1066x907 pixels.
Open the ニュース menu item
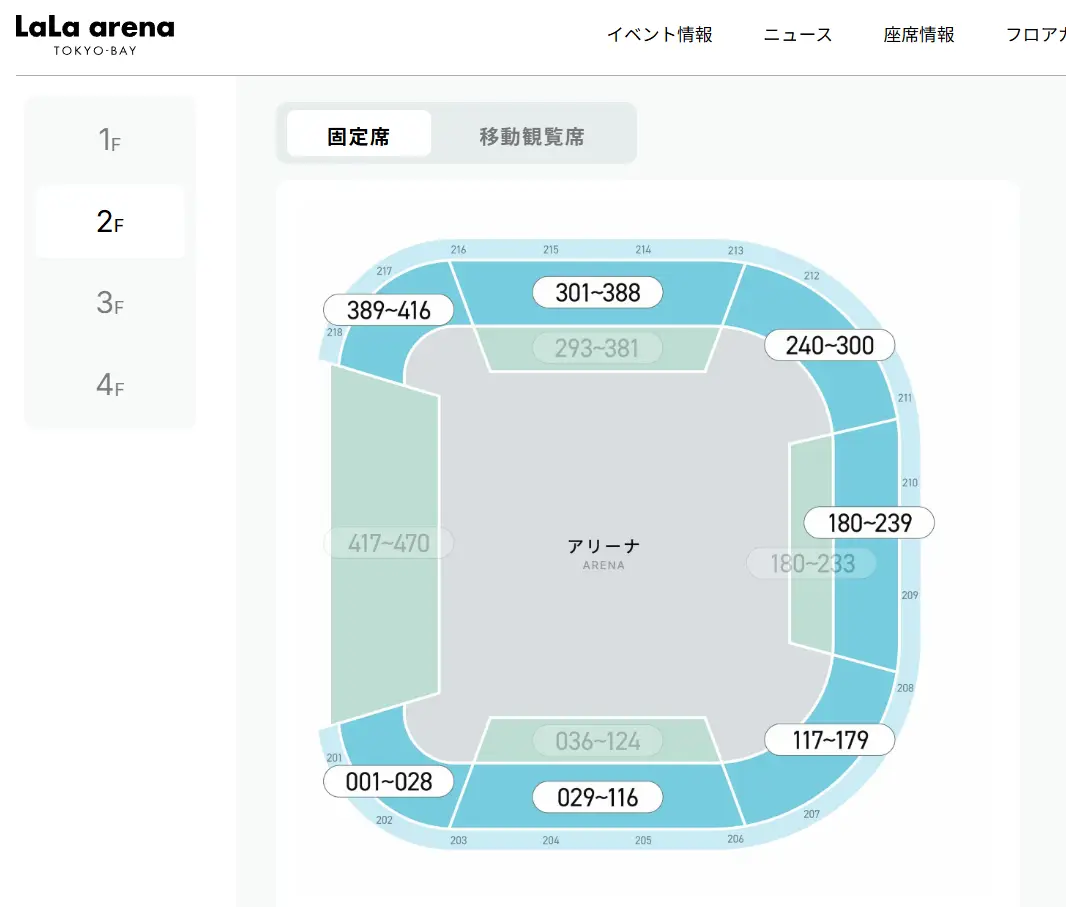point(798,35)
